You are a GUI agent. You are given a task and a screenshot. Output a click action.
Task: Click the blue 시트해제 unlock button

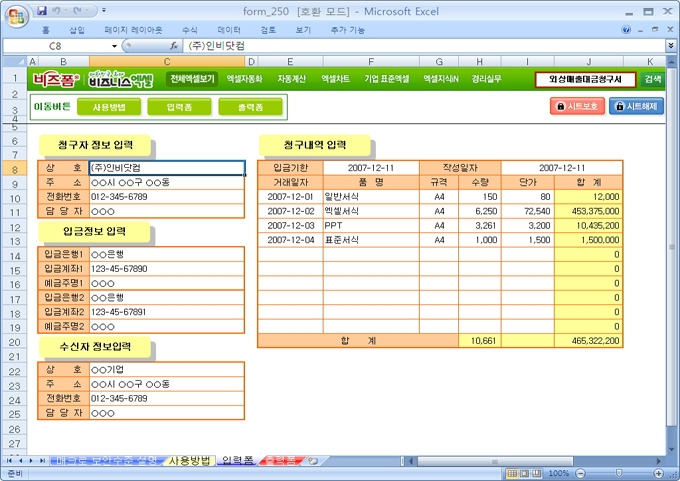[x=636, y=106]
